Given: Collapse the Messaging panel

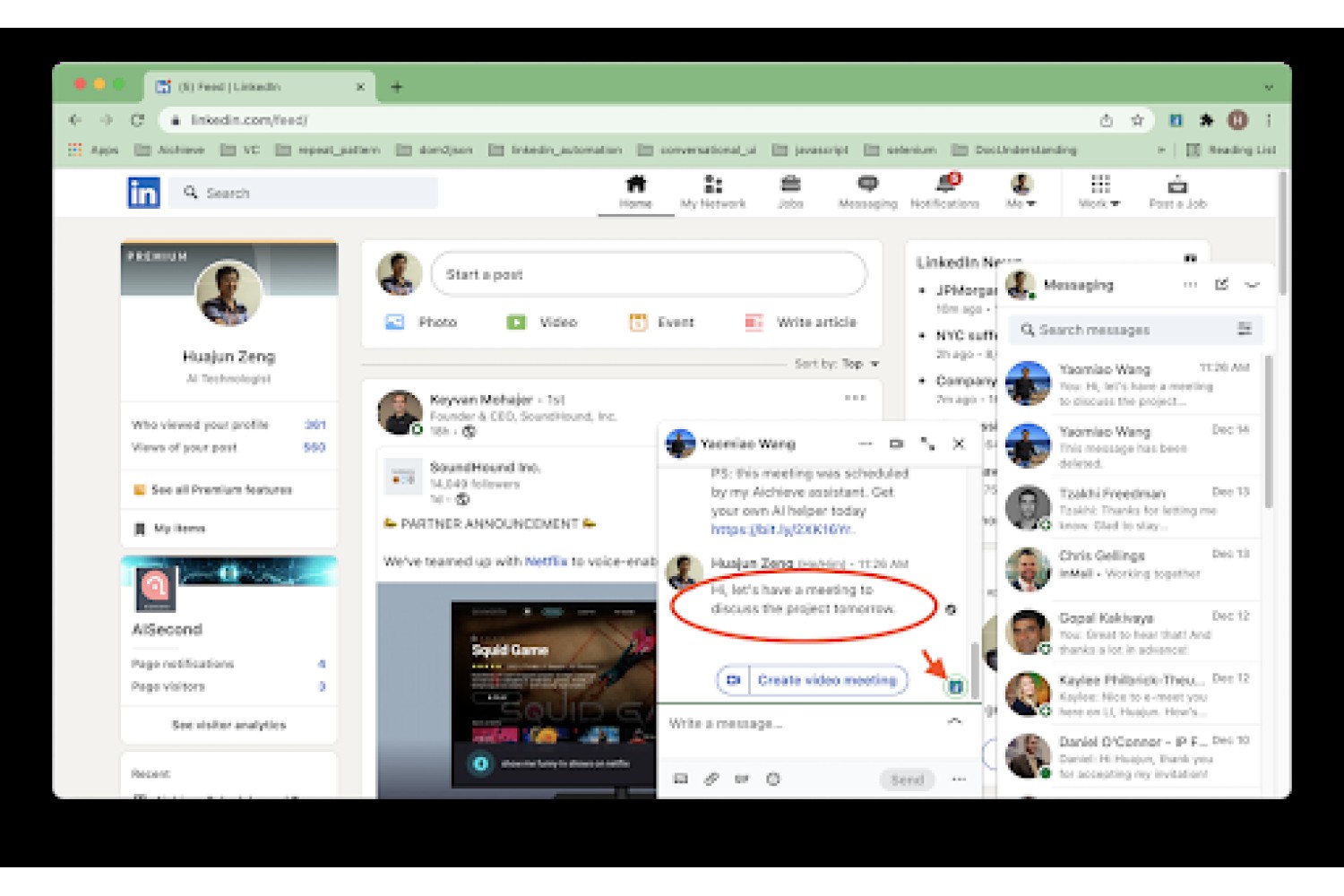Looking at the screenshot, I should tap(1253, 284).
